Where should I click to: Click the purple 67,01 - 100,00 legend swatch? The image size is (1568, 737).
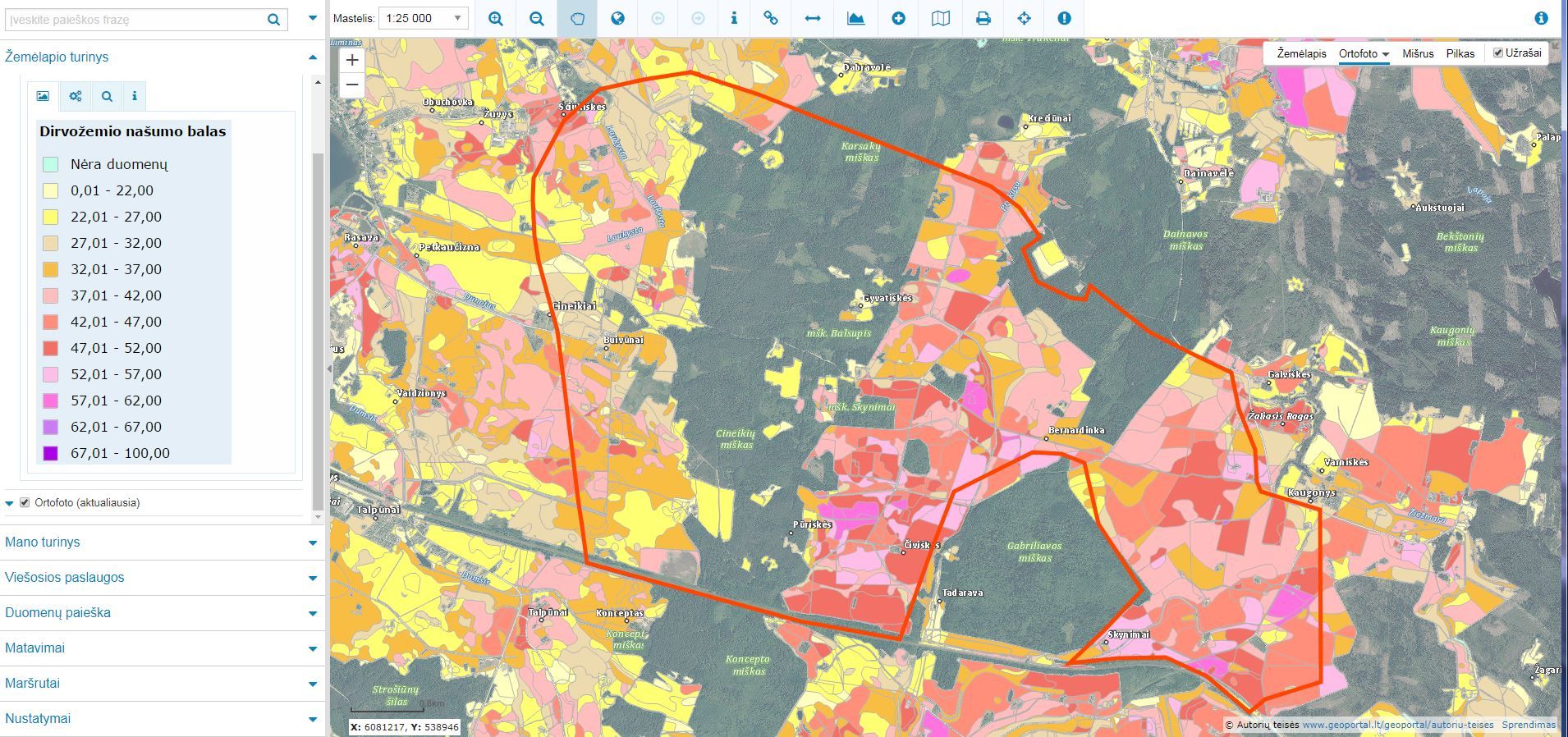coord(51,453)
